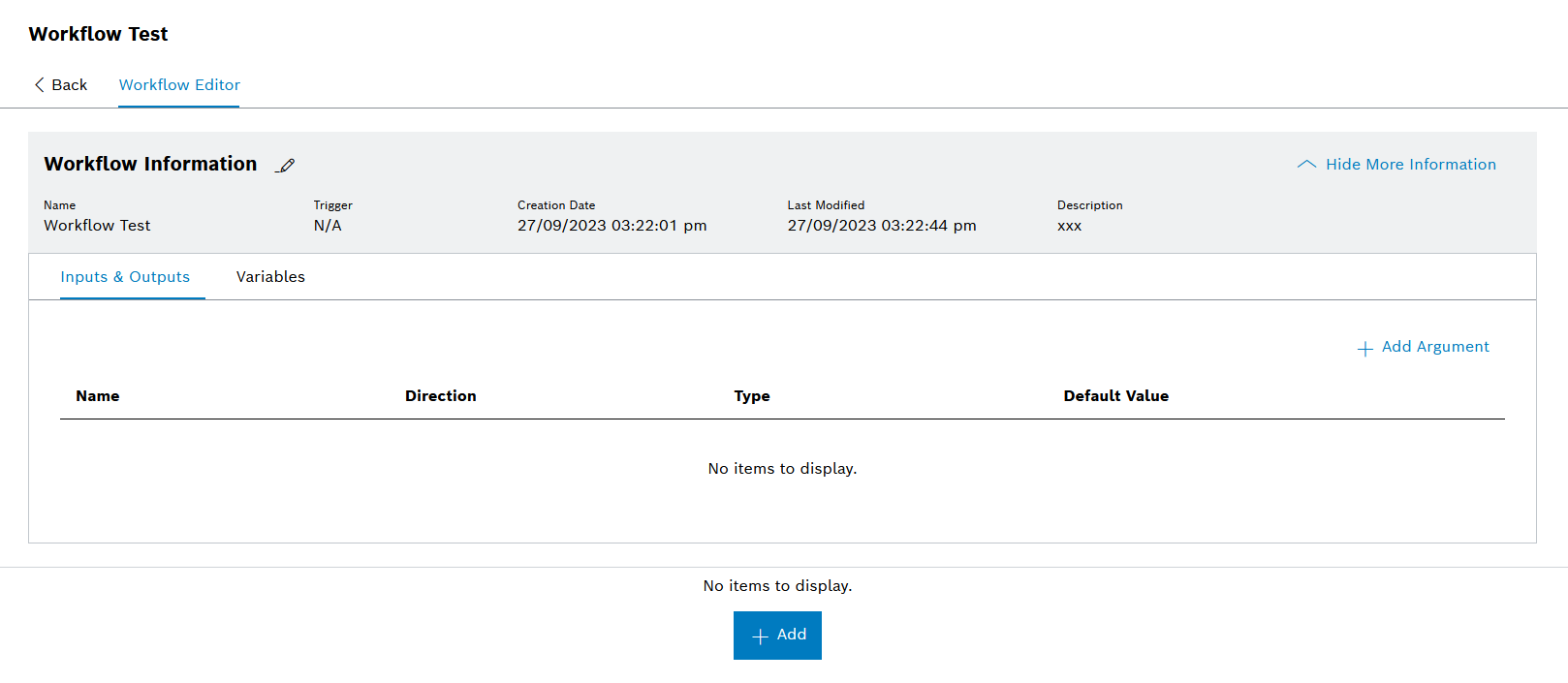Image resolution: width=1568 pixels, height=683 pixels.
Task: Click the Trigger value 'N/A'
Action: coord(328,226)
